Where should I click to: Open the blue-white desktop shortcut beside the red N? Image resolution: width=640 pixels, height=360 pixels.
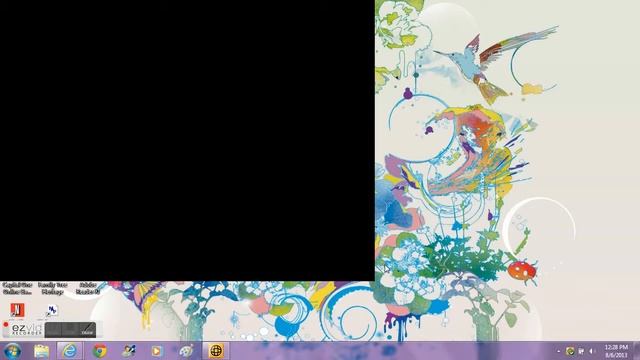click(x=51, y=311)
